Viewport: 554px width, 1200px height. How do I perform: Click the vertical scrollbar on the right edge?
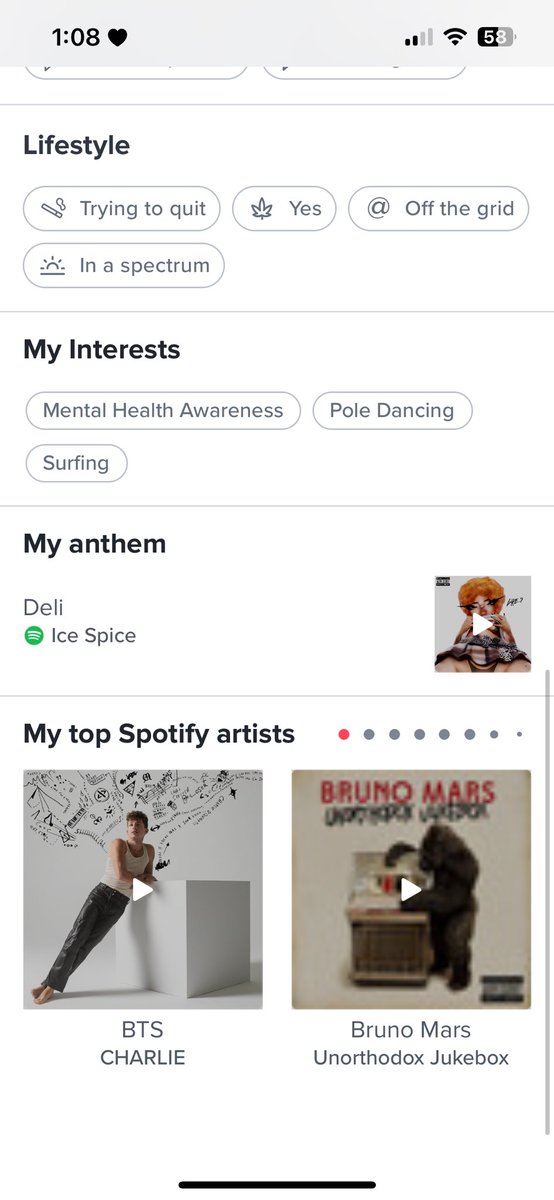(x=547, y=902)
